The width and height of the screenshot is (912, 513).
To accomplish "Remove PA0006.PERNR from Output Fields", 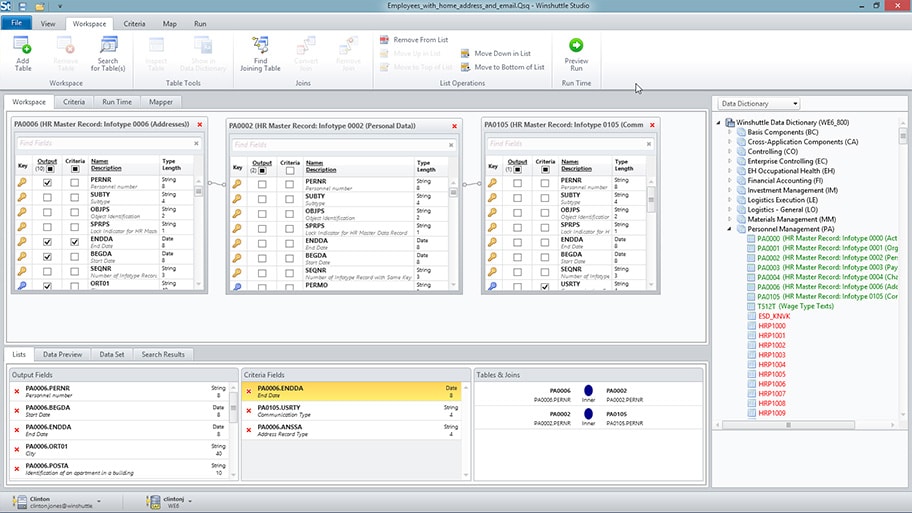I will (x=17, y=389).
